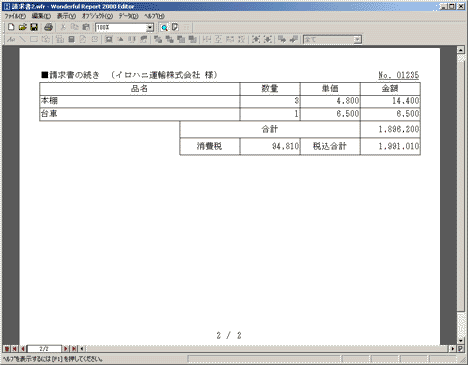The image size is (468, 365).
Task: Print the report using the printer icon
Action: click(x=49, y=27)
